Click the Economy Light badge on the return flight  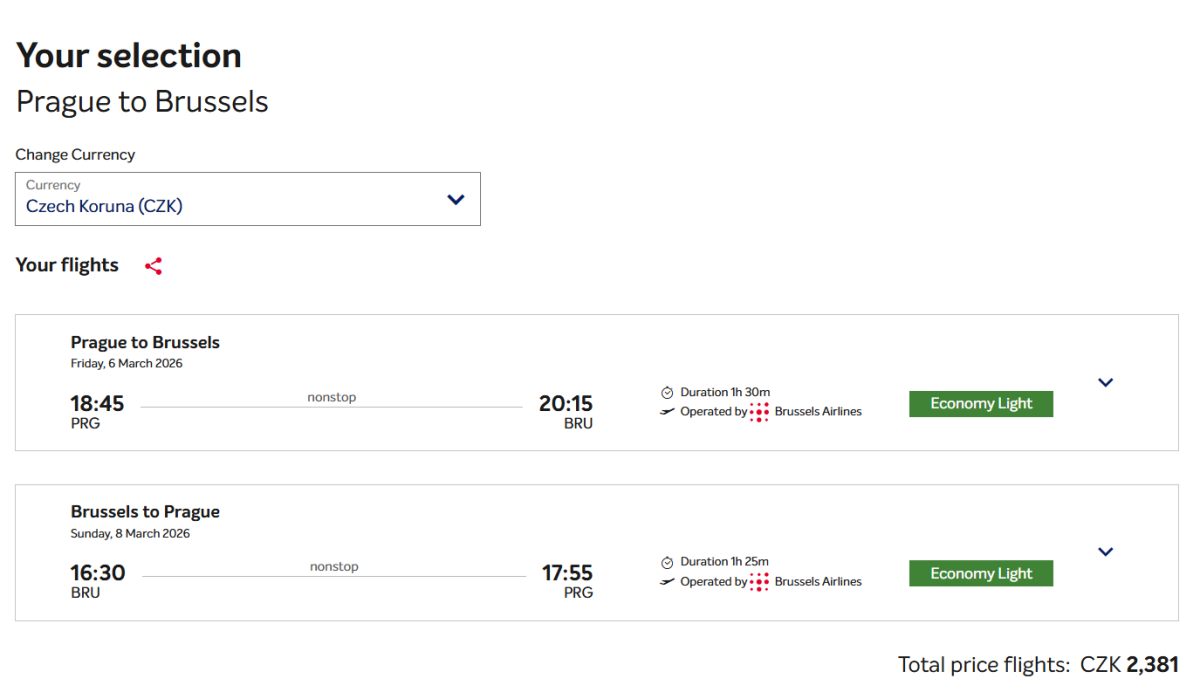[x=980, y=574]
